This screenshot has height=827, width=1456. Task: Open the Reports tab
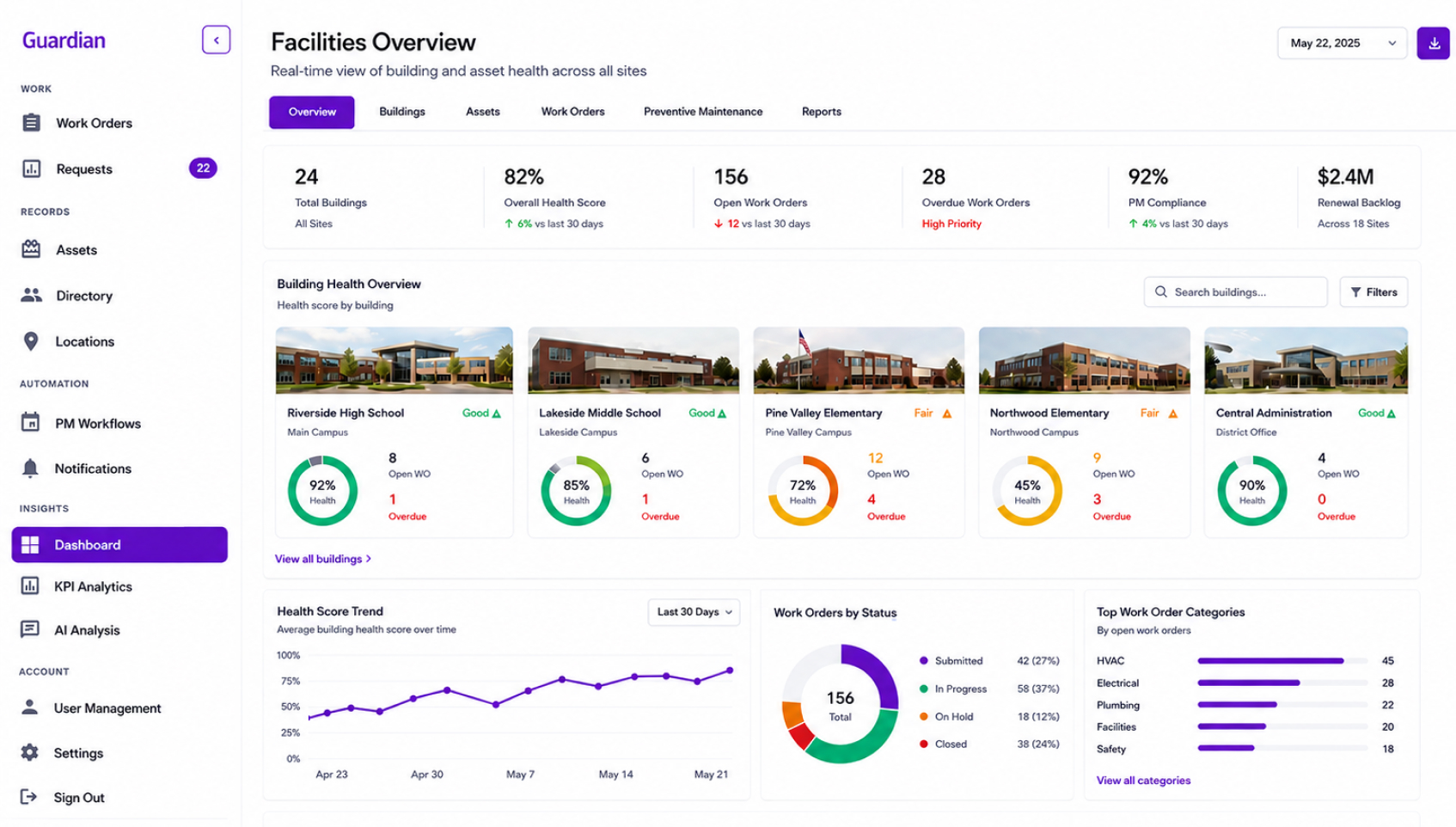click(x=822, y=112)
